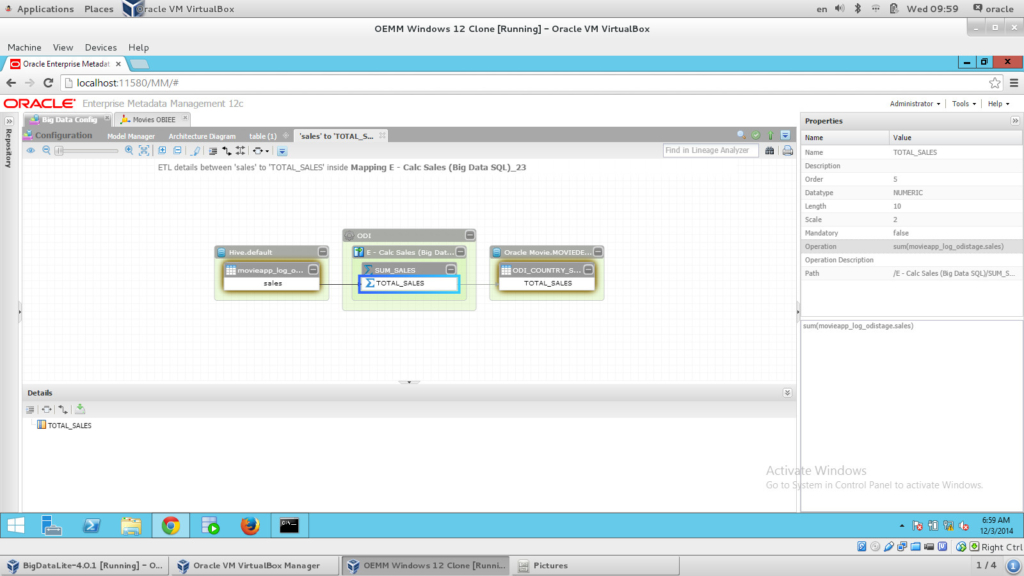This screenshot has width=1024, height=576.
Task: Collapse the Oracle Movie.MOVIEDE... node
Action: click(598, 252)
